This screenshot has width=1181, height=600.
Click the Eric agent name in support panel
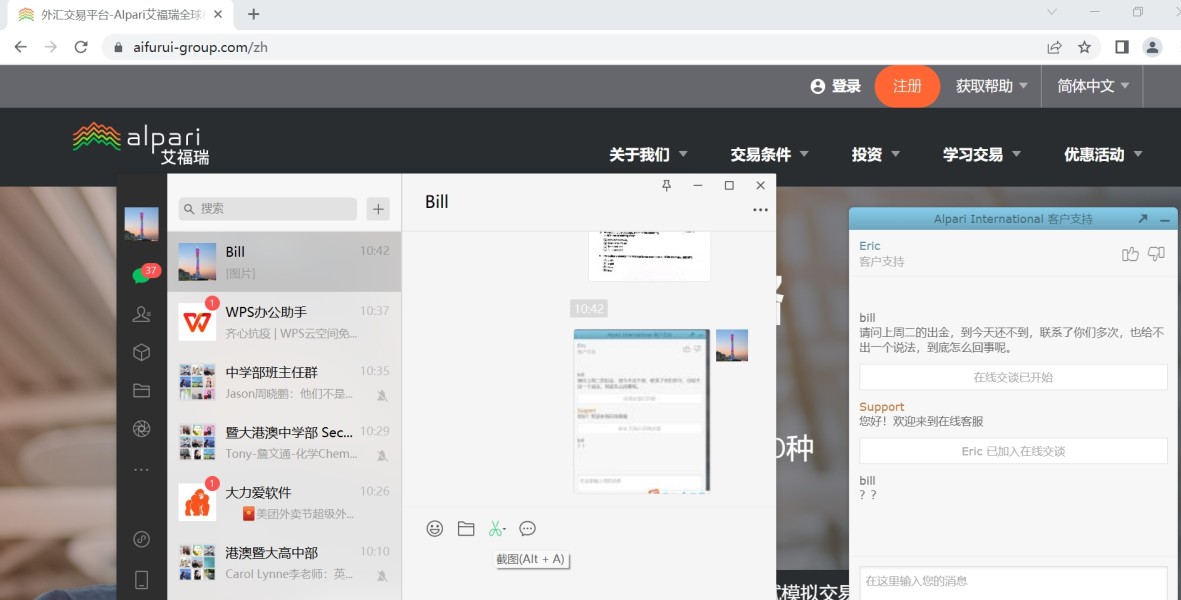[x=869, y=245]
